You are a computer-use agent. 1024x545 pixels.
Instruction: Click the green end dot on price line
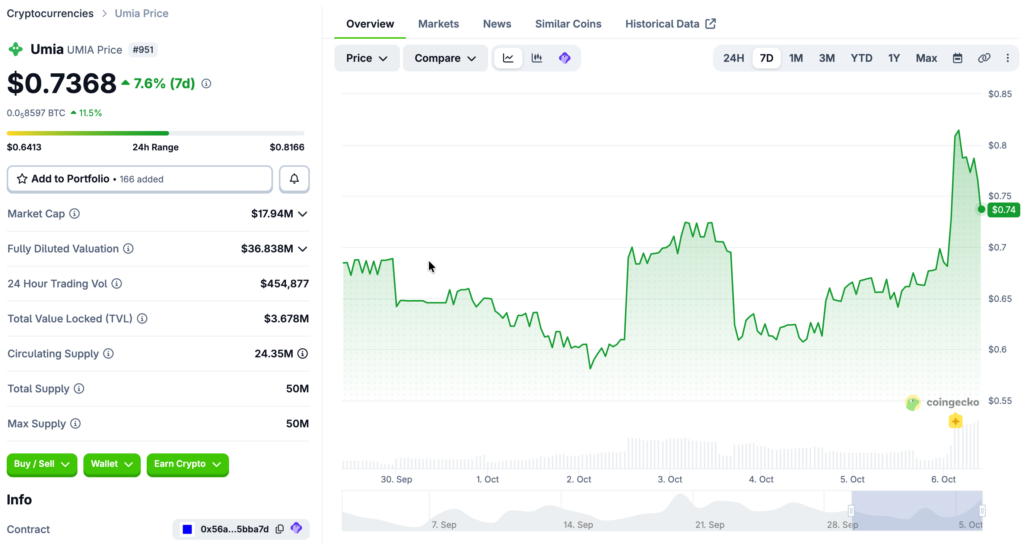coord(981,210)
